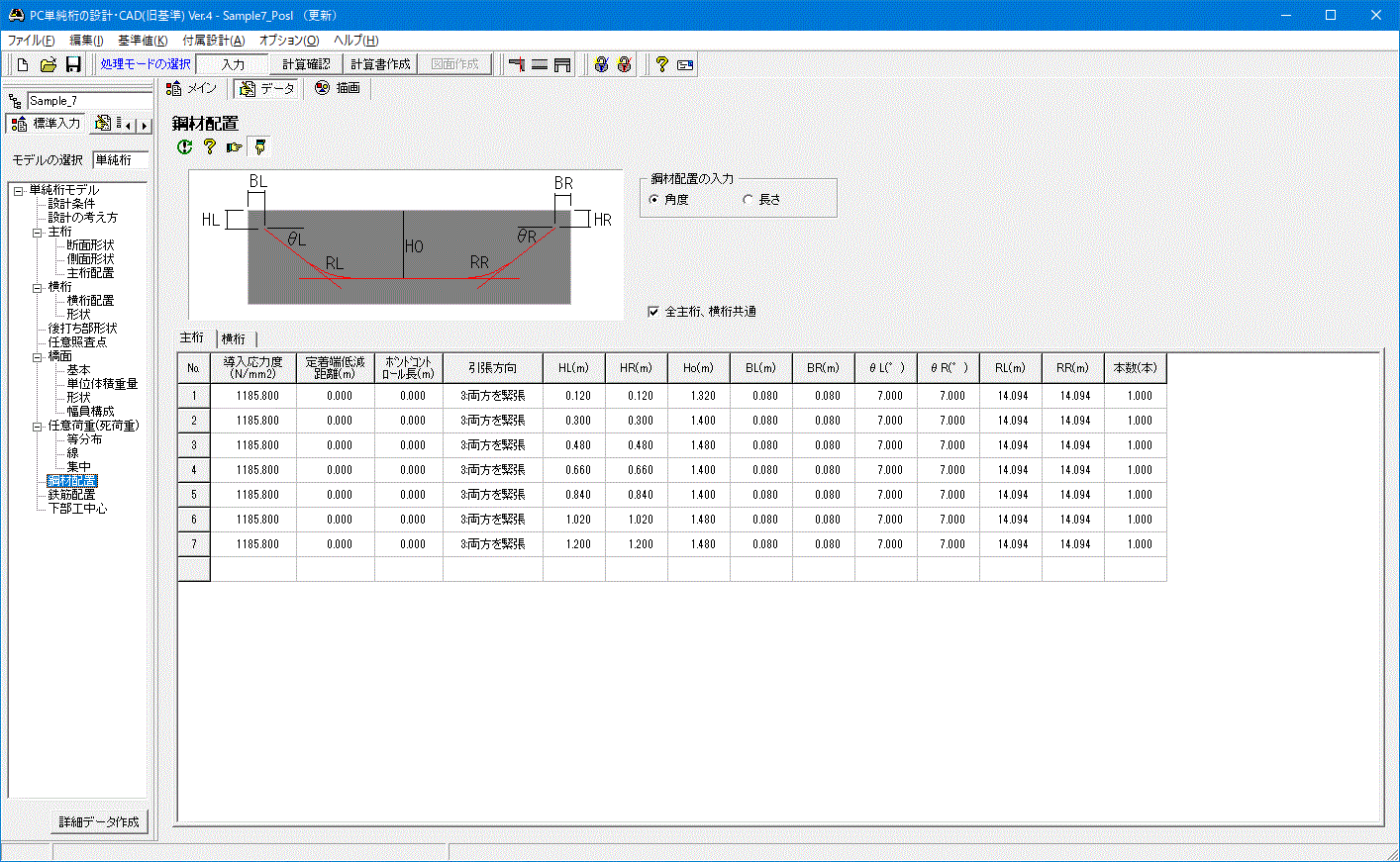Click the 計算書作成 mode button
Screen dimensions: 1400x862
[x=380, y=64]
